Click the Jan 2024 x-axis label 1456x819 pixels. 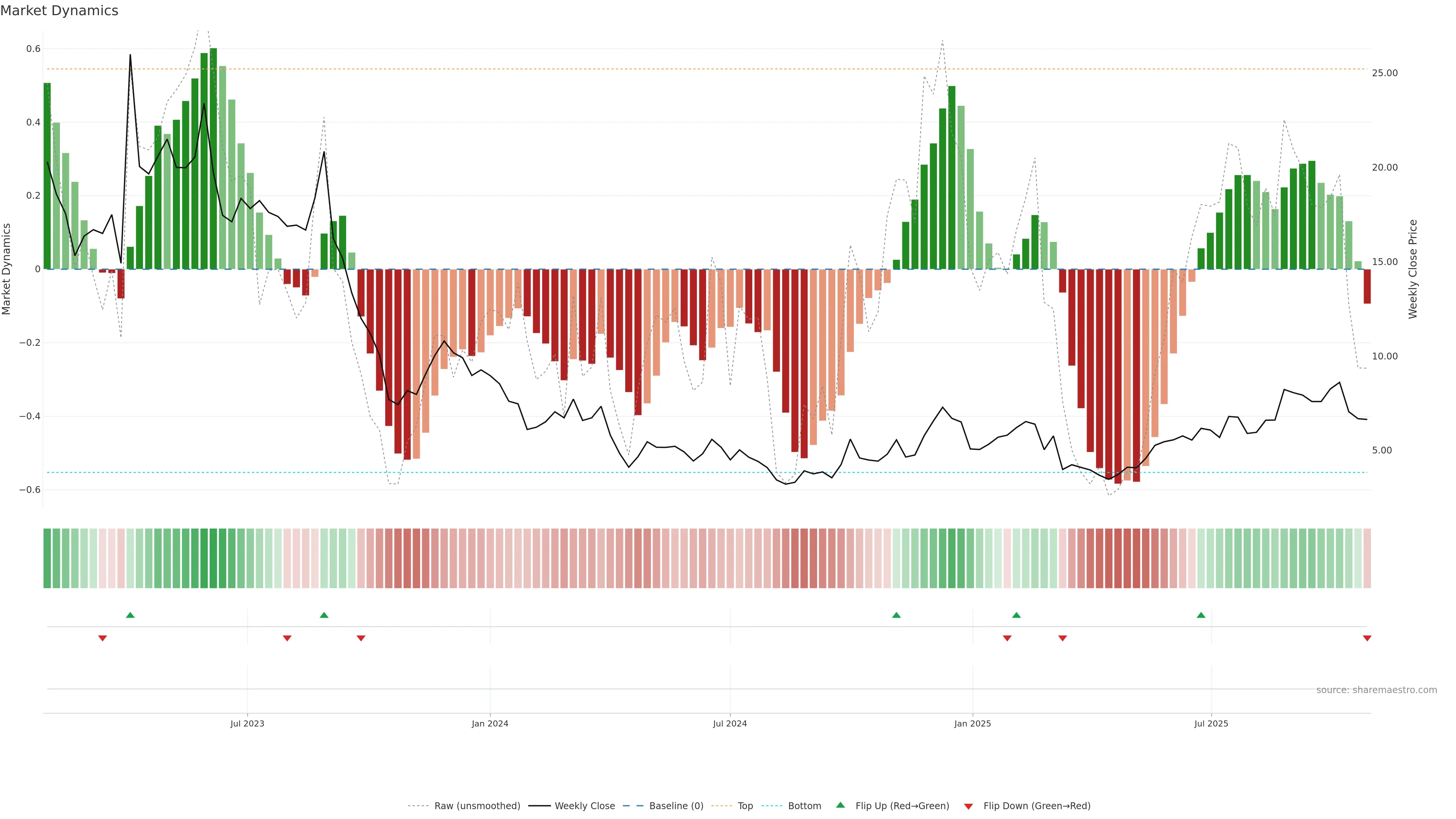coord(490,723)
